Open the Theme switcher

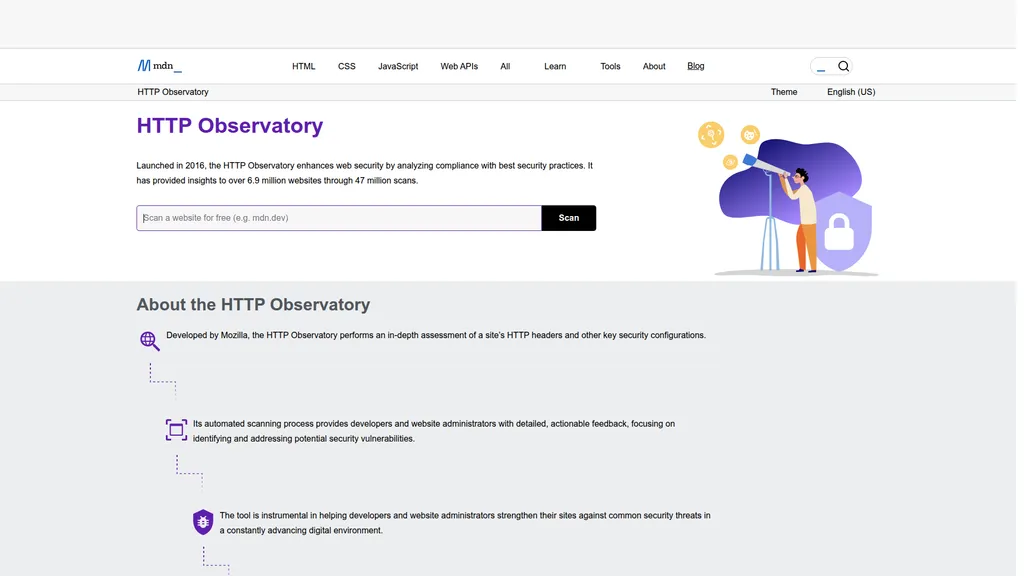(784, 92)
